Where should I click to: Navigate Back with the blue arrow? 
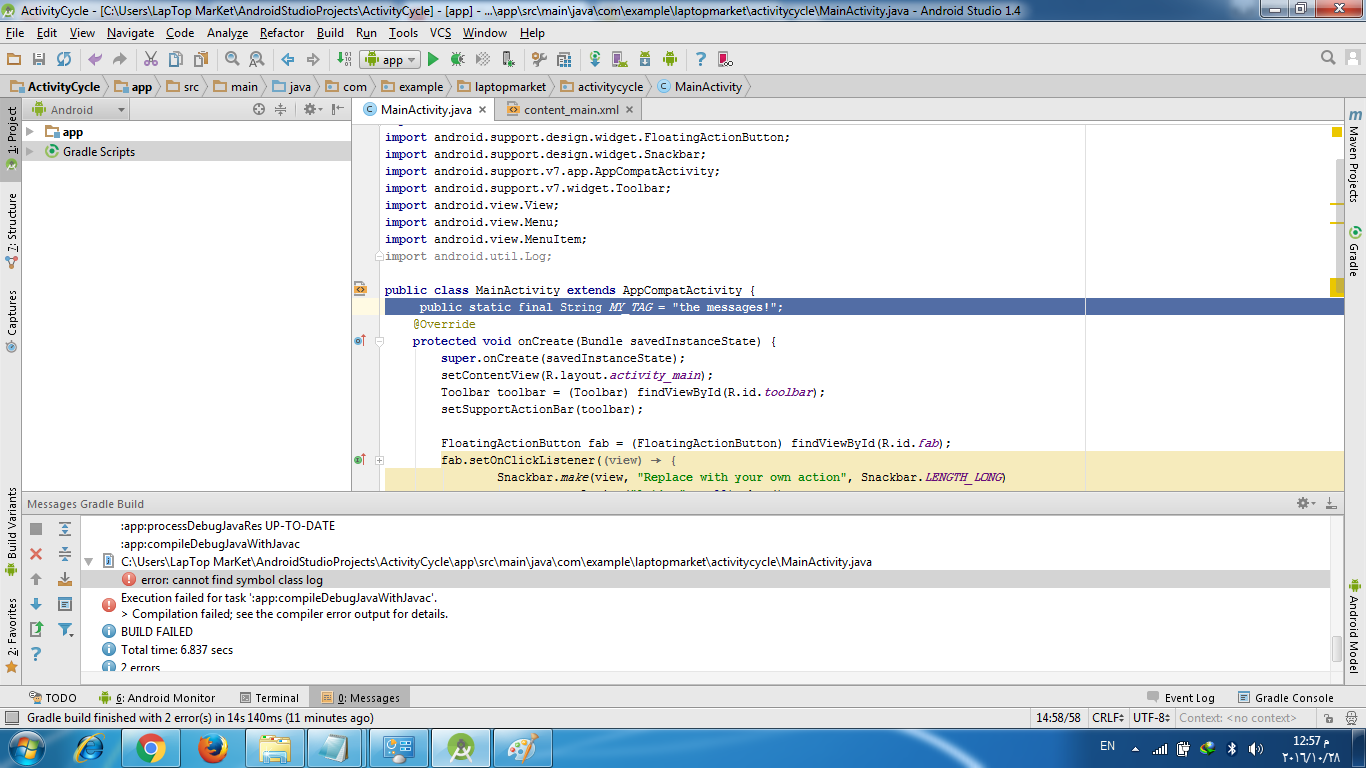pyautogui.click(x=288, y=59)
